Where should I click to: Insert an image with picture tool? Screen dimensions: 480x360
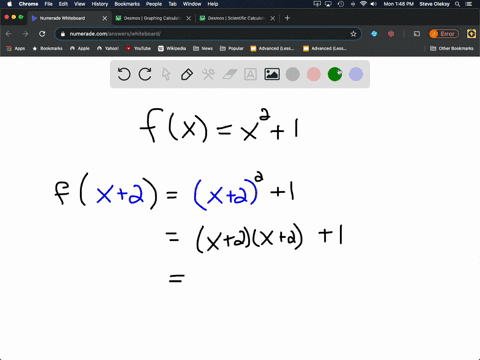[272, 74]
